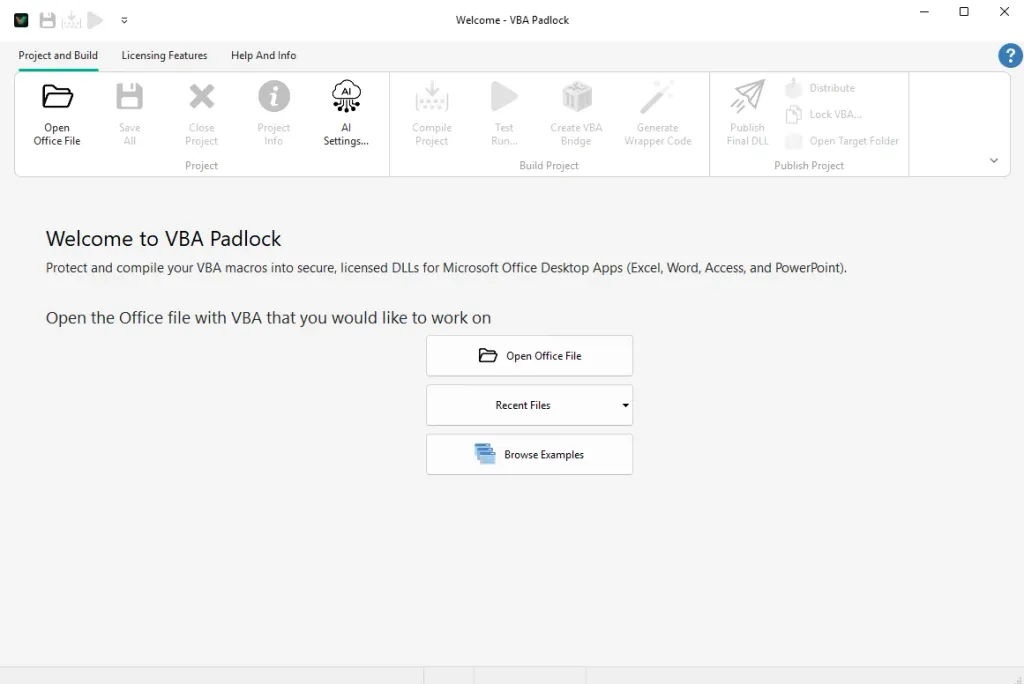The height and width of the screenshot is (684, 1024).
Task: Click the Publish Final DLL icon
Action: 747,98
